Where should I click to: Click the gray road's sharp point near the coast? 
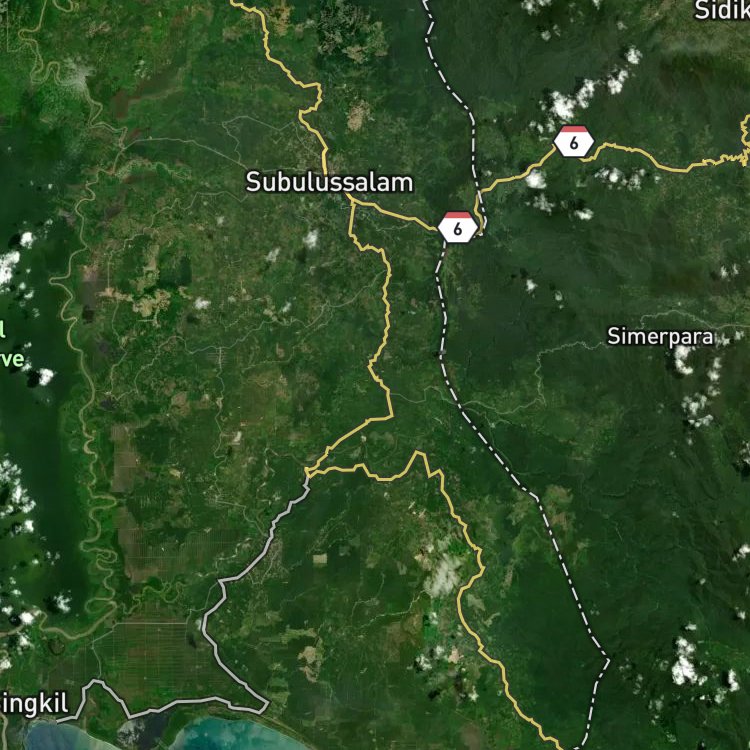pos(267,704)
